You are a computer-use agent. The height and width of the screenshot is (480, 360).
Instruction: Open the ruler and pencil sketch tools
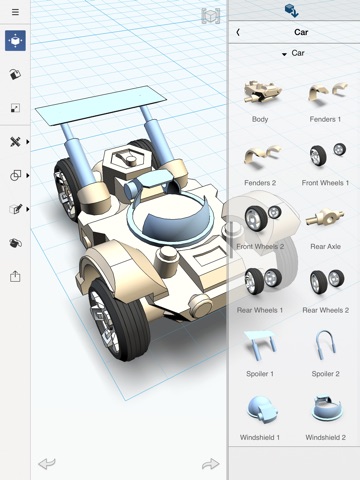point(15,142)
